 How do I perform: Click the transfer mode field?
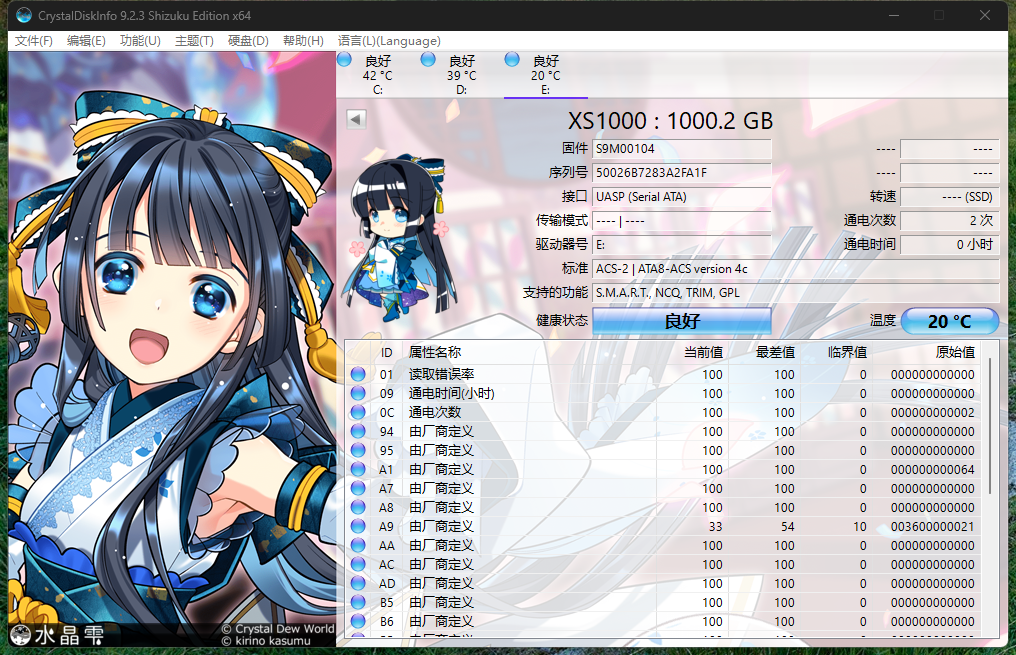click(682, 220)
